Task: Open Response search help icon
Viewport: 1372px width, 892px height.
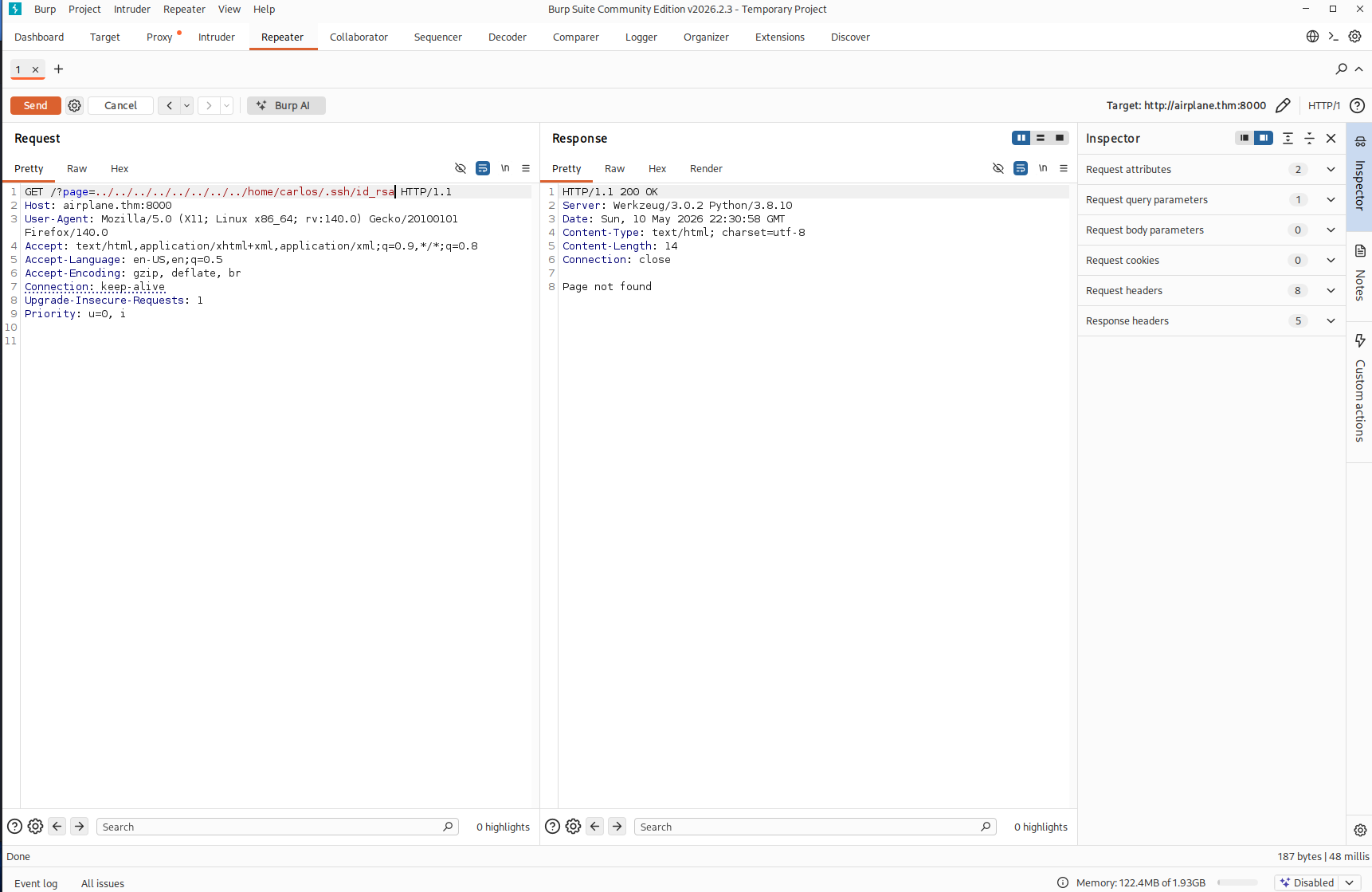Action: click(552, 827)
